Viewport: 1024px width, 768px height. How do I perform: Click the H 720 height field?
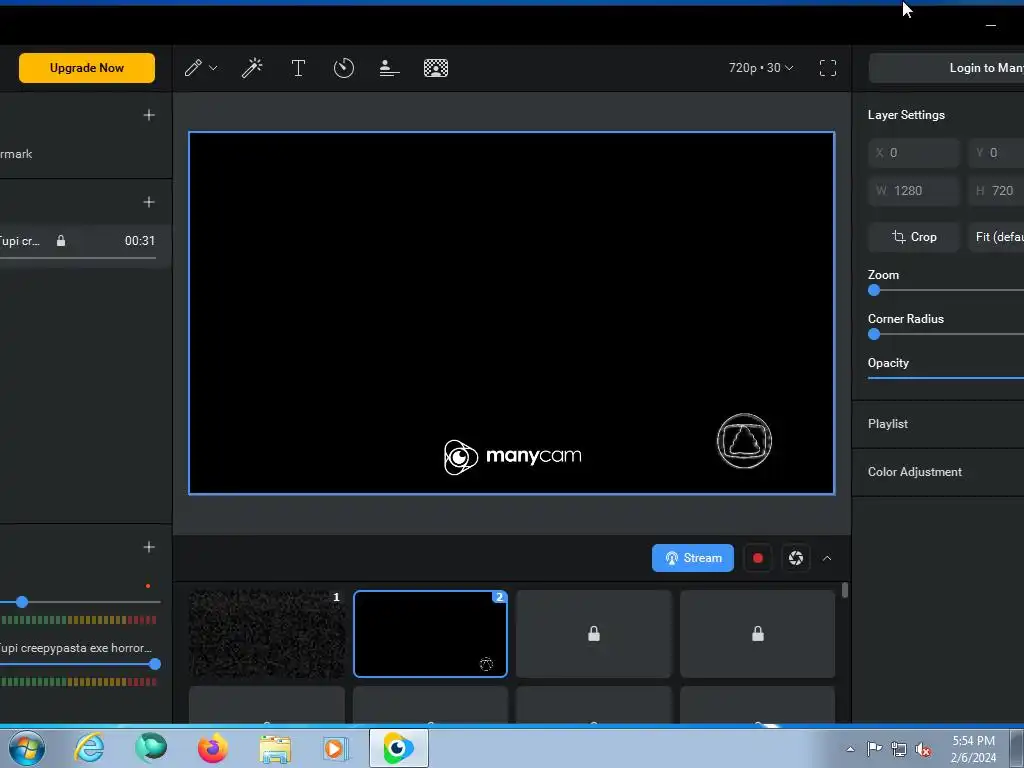[997, 191]
